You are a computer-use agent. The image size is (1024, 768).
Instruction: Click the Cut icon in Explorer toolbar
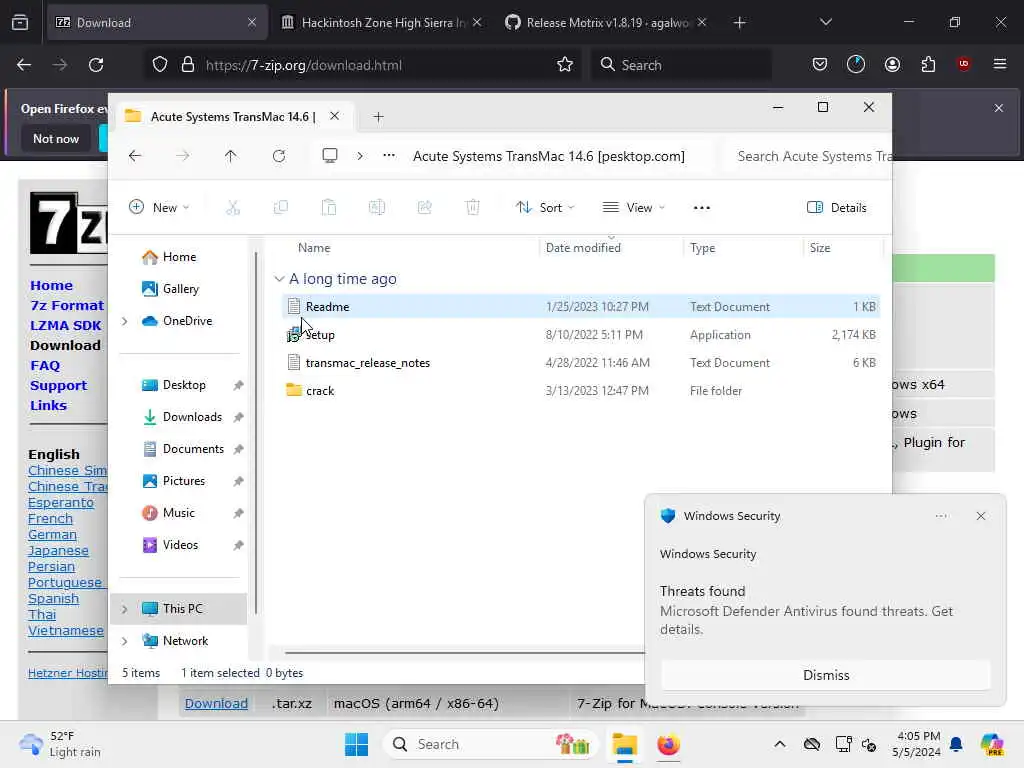tap(232, 208)
